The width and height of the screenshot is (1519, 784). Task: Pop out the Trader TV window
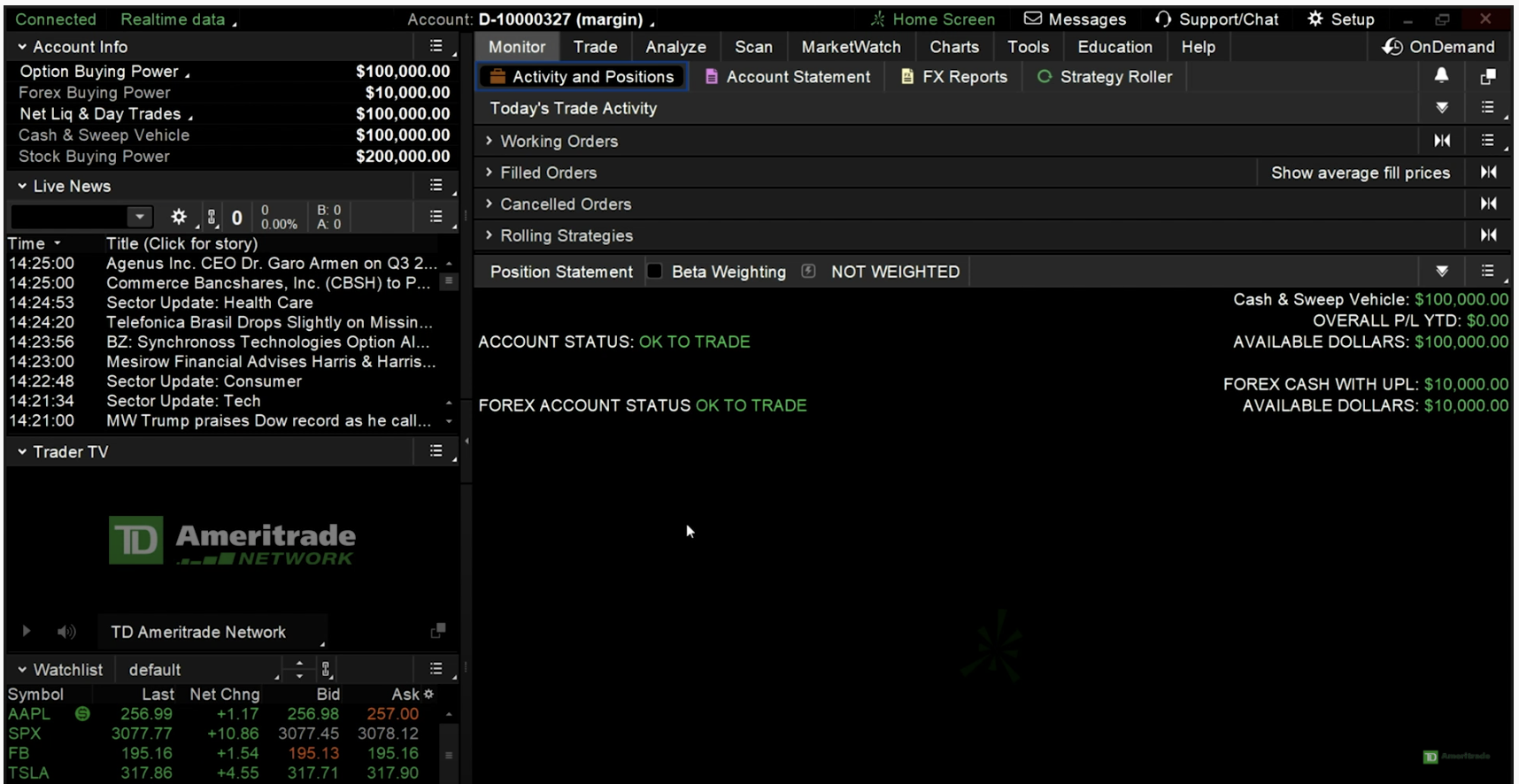point(437,631)
